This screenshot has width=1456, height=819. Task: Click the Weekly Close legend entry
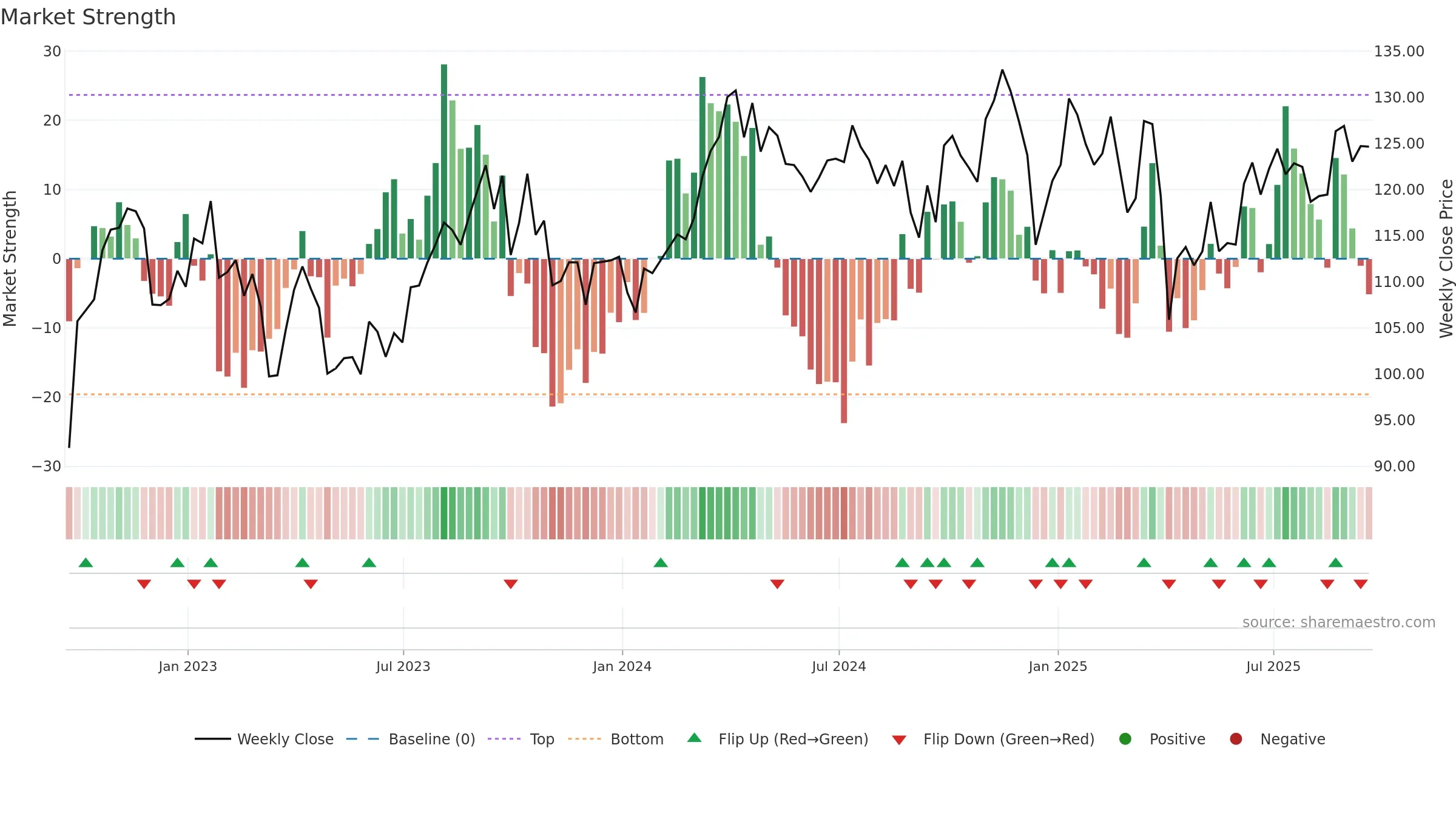click(x=264, y=739)
